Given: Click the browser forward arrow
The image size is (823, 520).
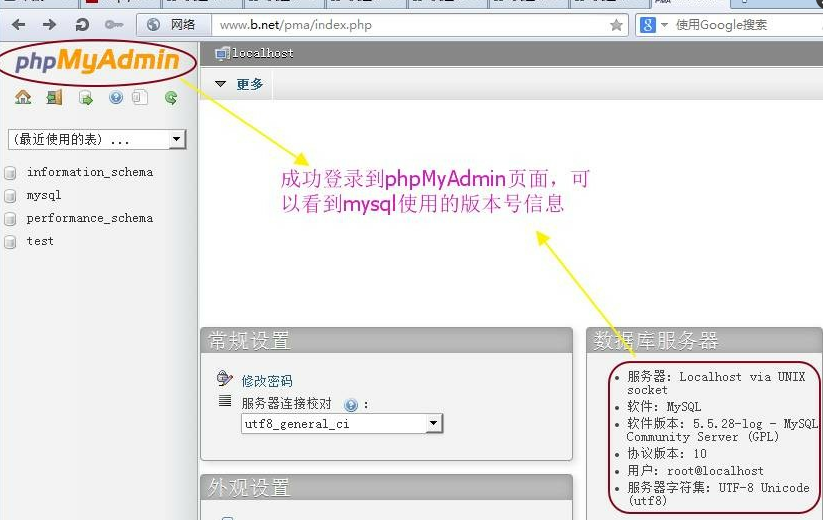Looking at the screenshot, I should (49, 25).
